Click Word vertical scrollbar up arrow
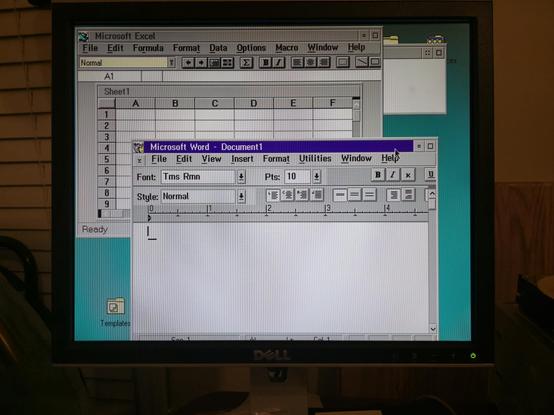Image resolution: width=554 pixels, height=415 pixels. click(x=432, y=194)
